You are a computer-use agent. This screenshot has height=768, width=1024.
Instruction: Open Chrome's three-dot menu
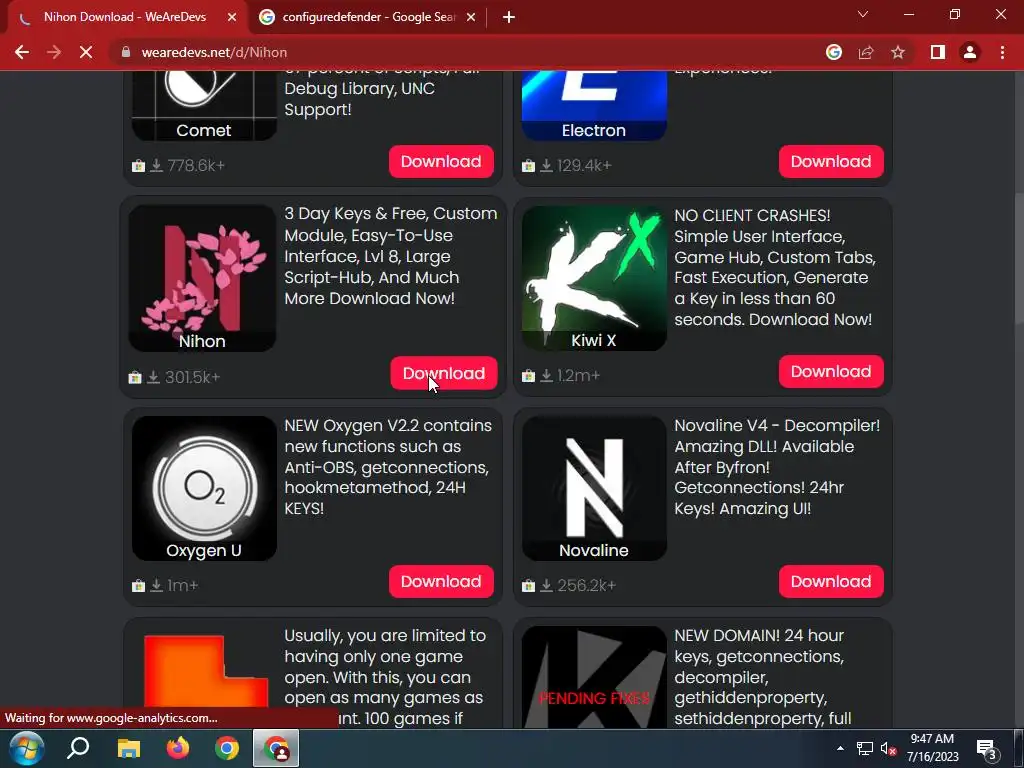1002,52
